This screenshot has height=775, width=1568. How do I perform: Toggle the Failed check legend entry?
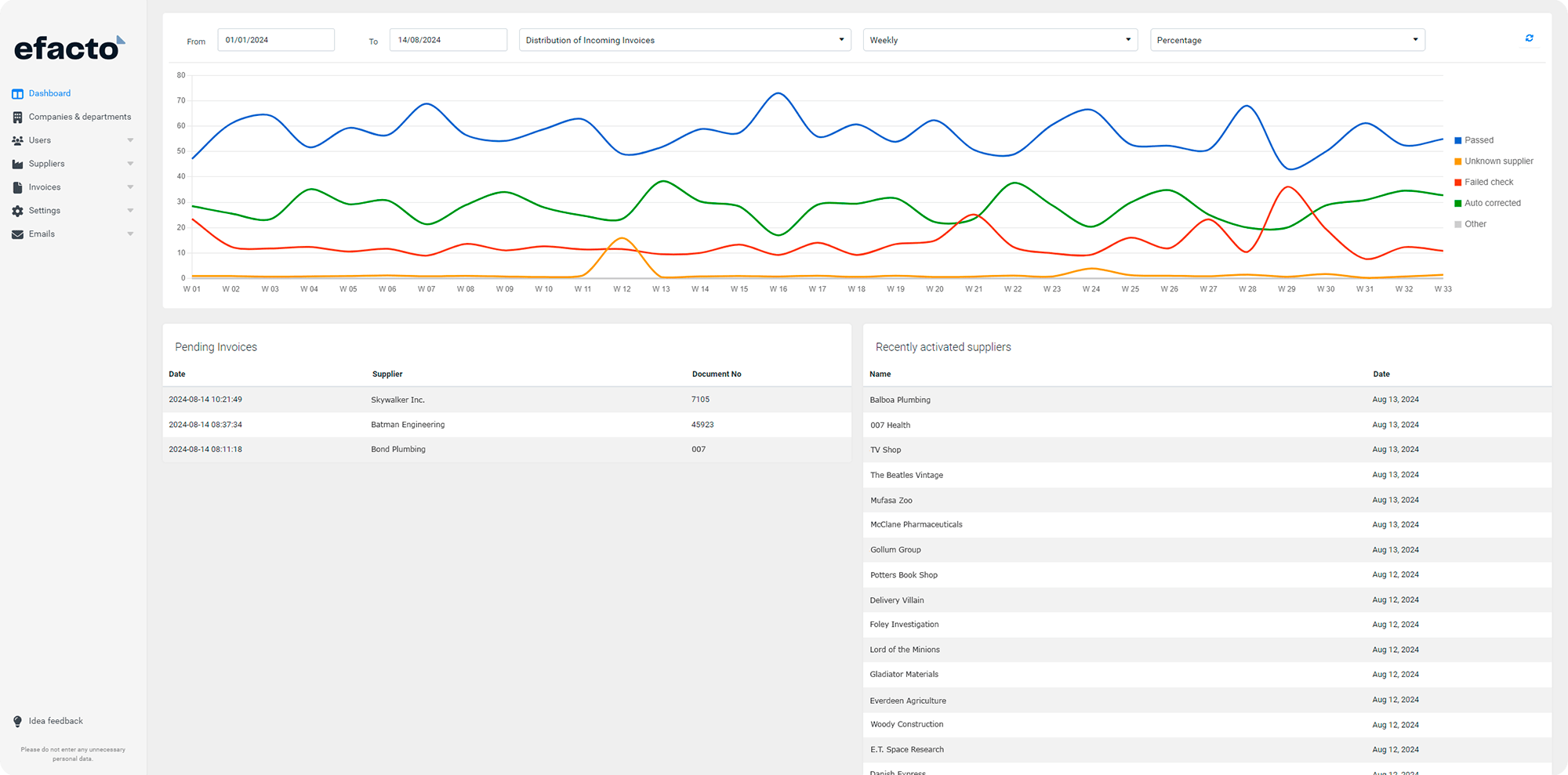pos(1488,182)
